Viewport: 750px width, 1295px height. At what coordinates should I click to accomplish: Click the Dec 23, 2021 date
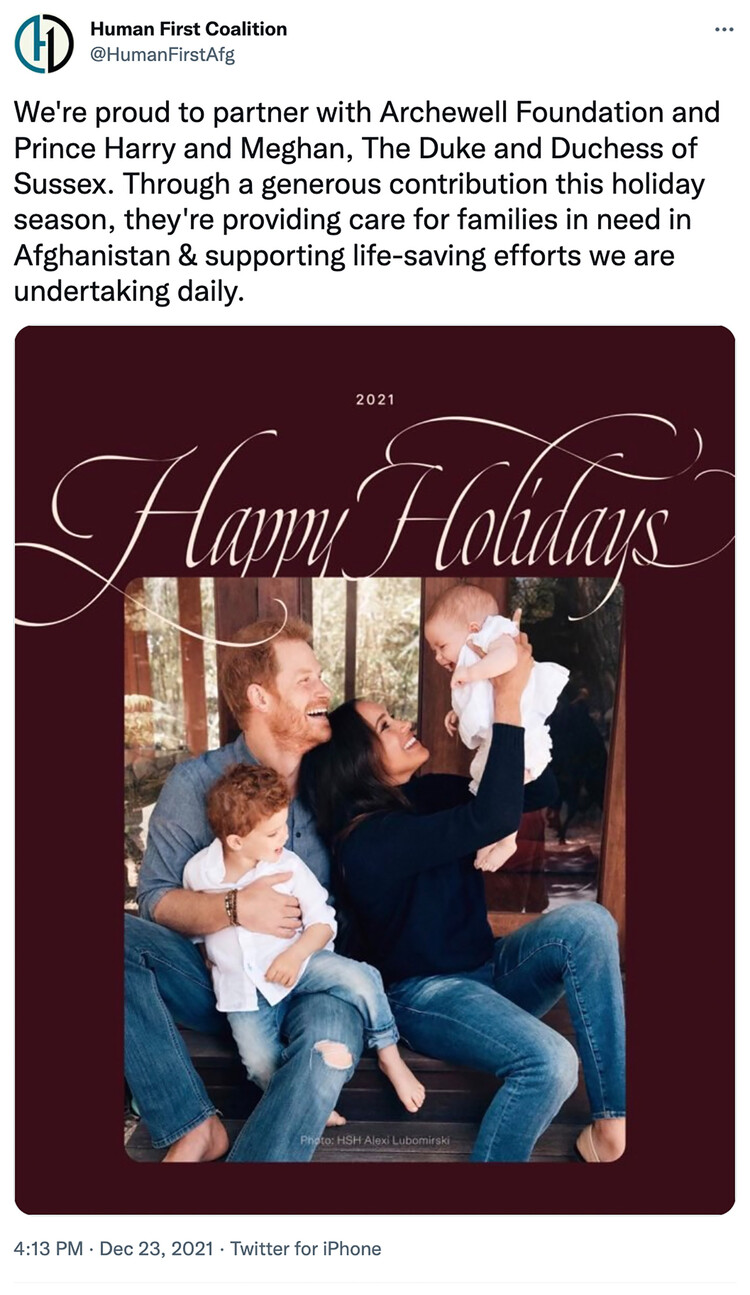158,1248
